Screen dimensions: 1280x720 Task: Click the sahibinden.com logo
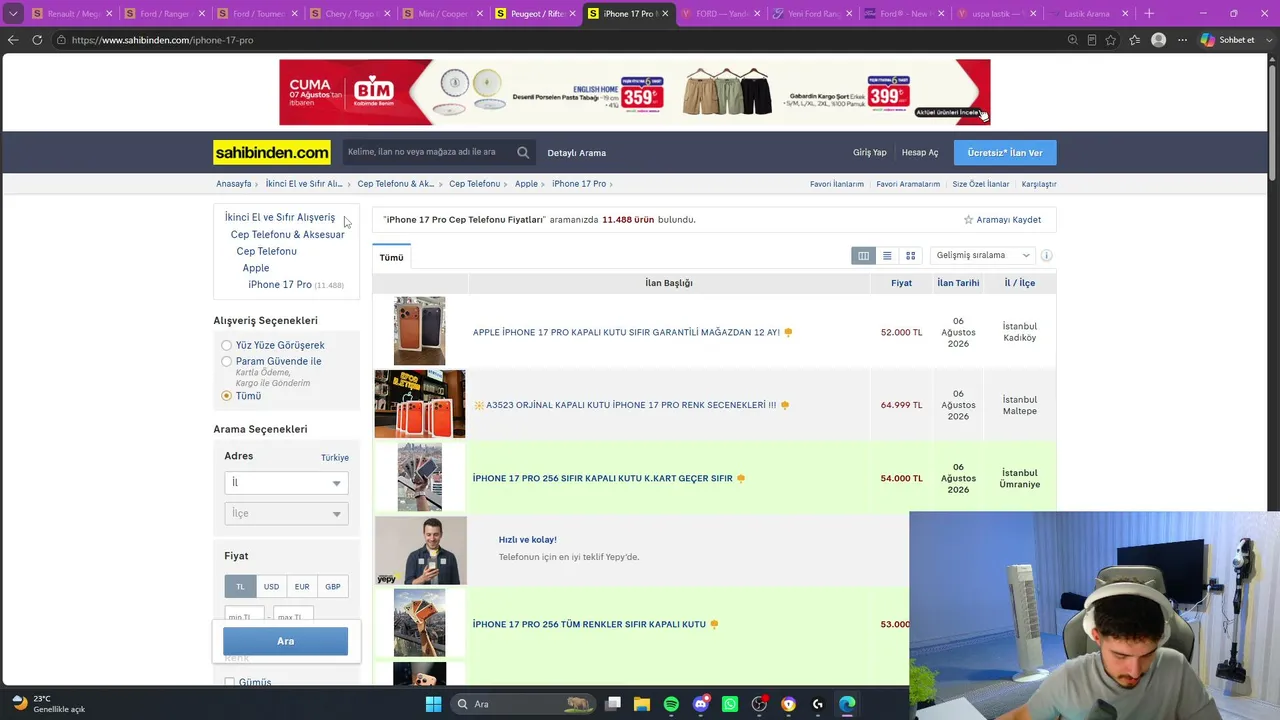(x=272, y=152)
